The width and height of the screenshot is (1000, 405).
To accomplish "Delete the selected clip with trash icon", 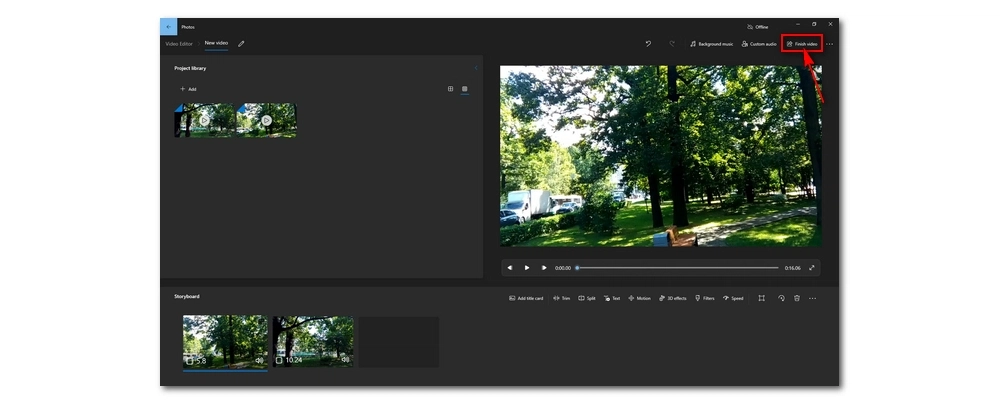I will click(797, 298).
